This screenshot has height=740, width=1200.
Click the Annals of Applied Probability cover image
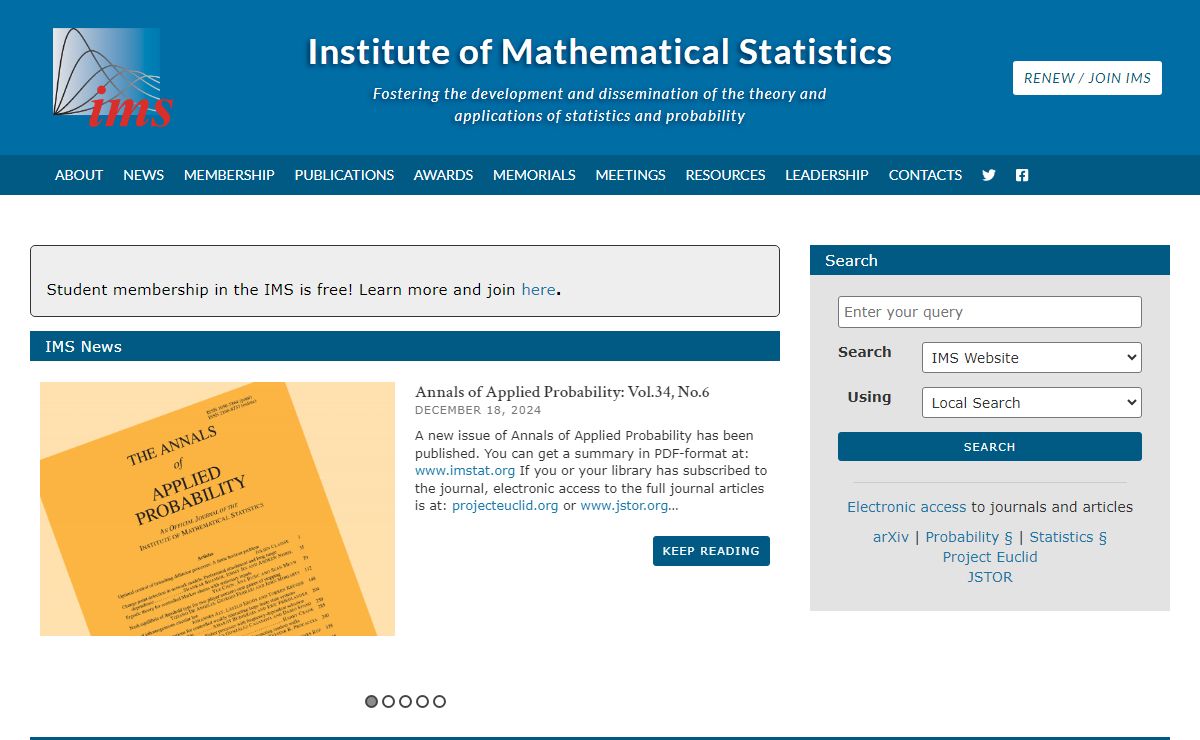218,509
